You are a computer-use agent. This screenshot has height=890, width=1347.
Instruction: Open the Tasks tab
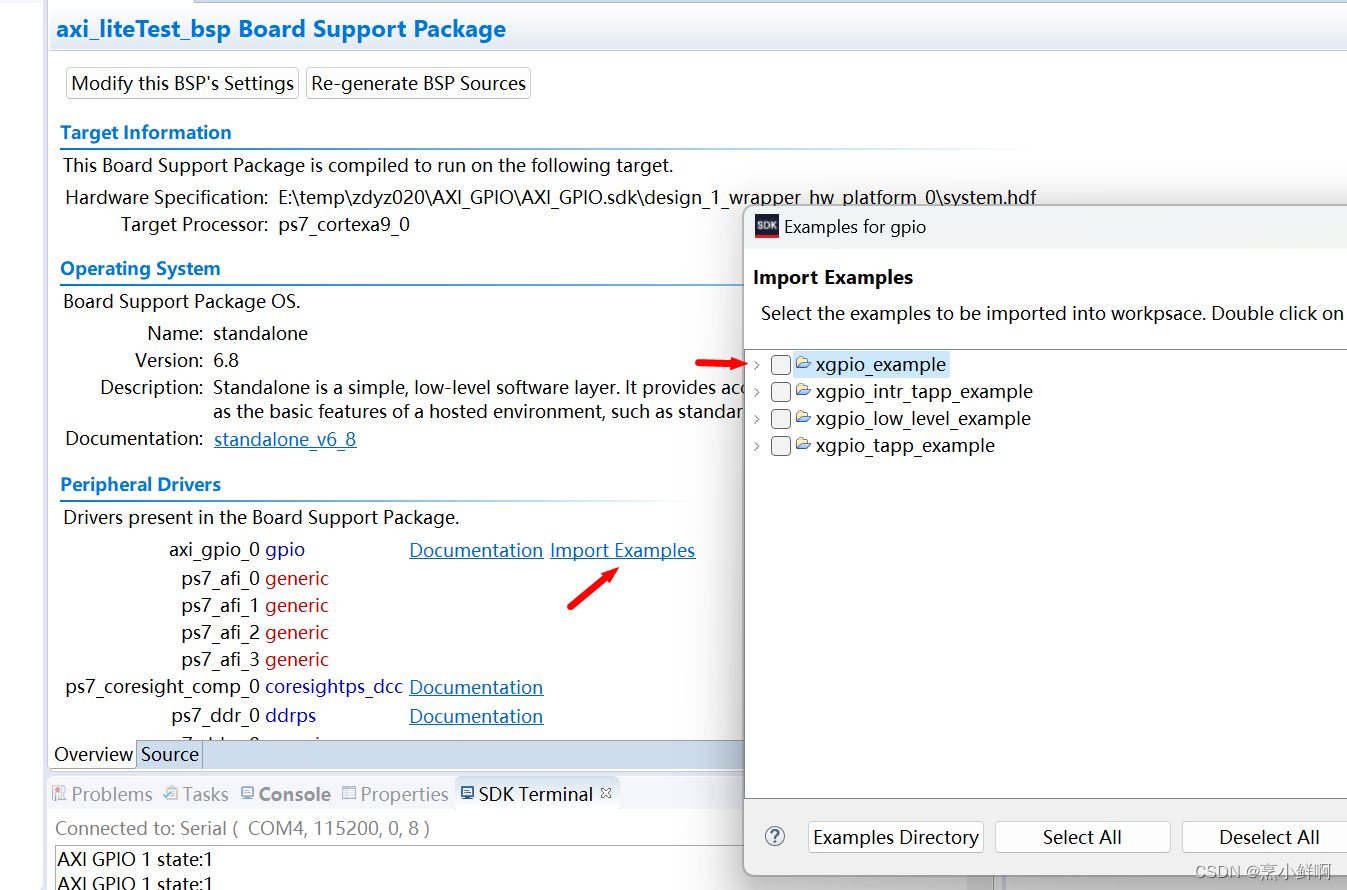click(196, 794)
